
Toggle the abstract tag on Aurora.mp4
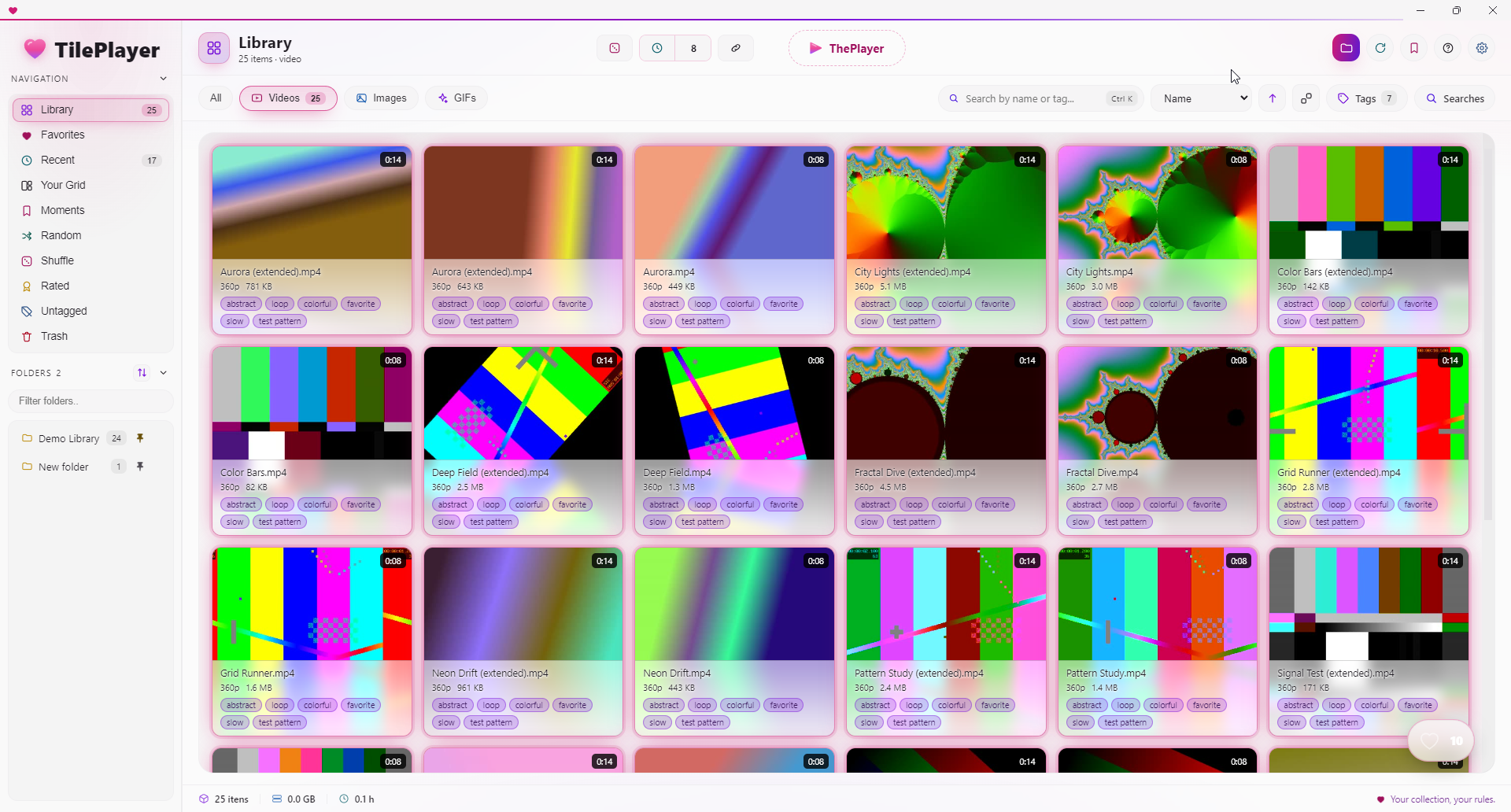(x=664, y=304)
